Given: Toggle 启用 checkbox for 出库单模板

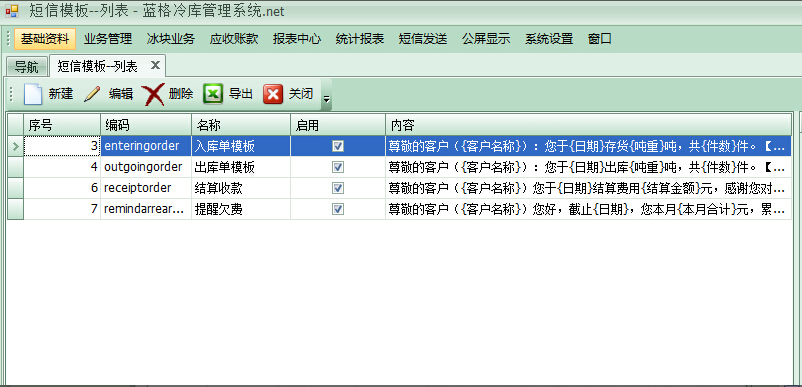Looking at the screenshot, I should pyautogui.click(x=338, y=167).
